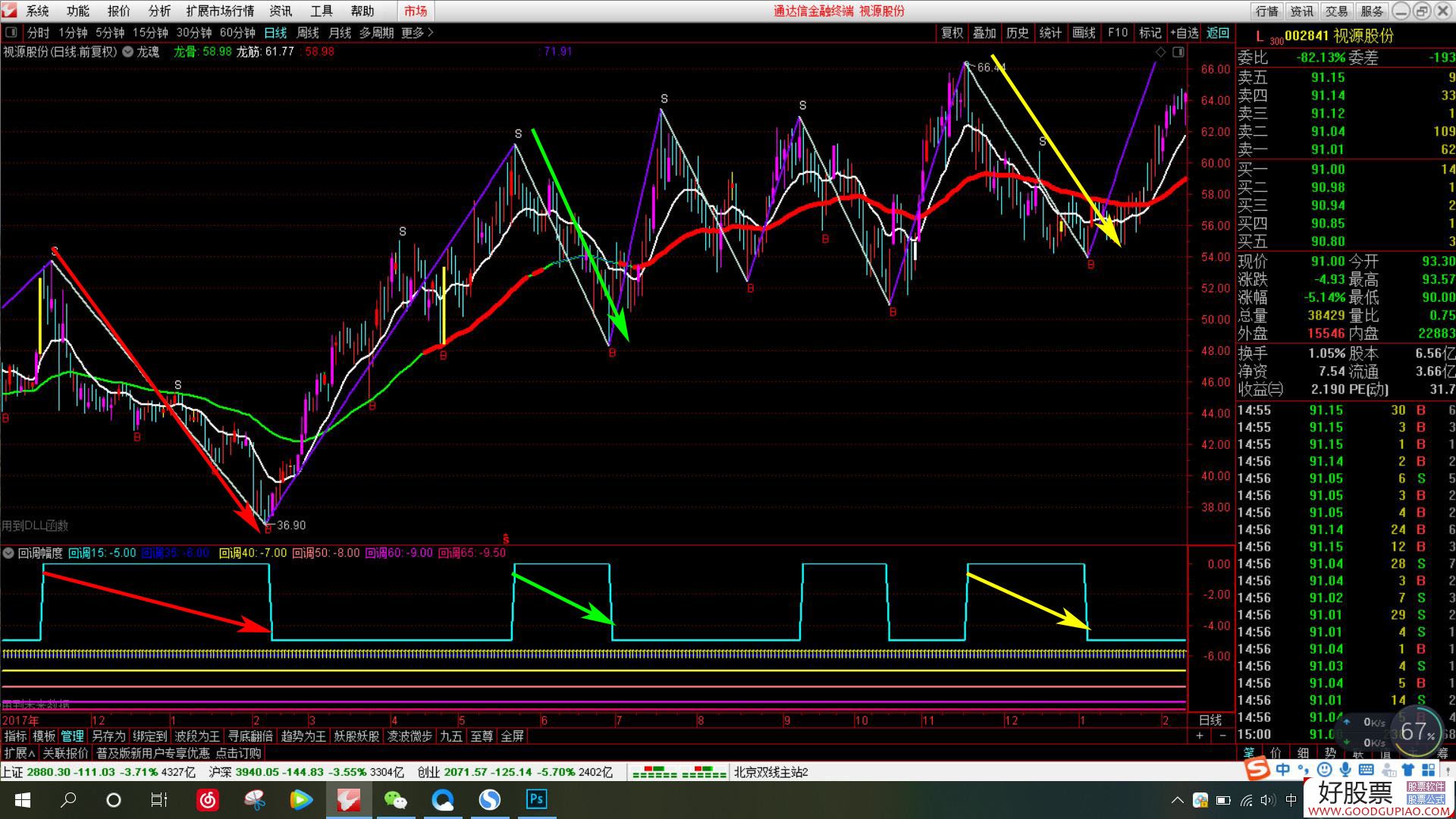Zoom in chart with plus button
Screen dimensions: 1456x819
coord(1199,736)
